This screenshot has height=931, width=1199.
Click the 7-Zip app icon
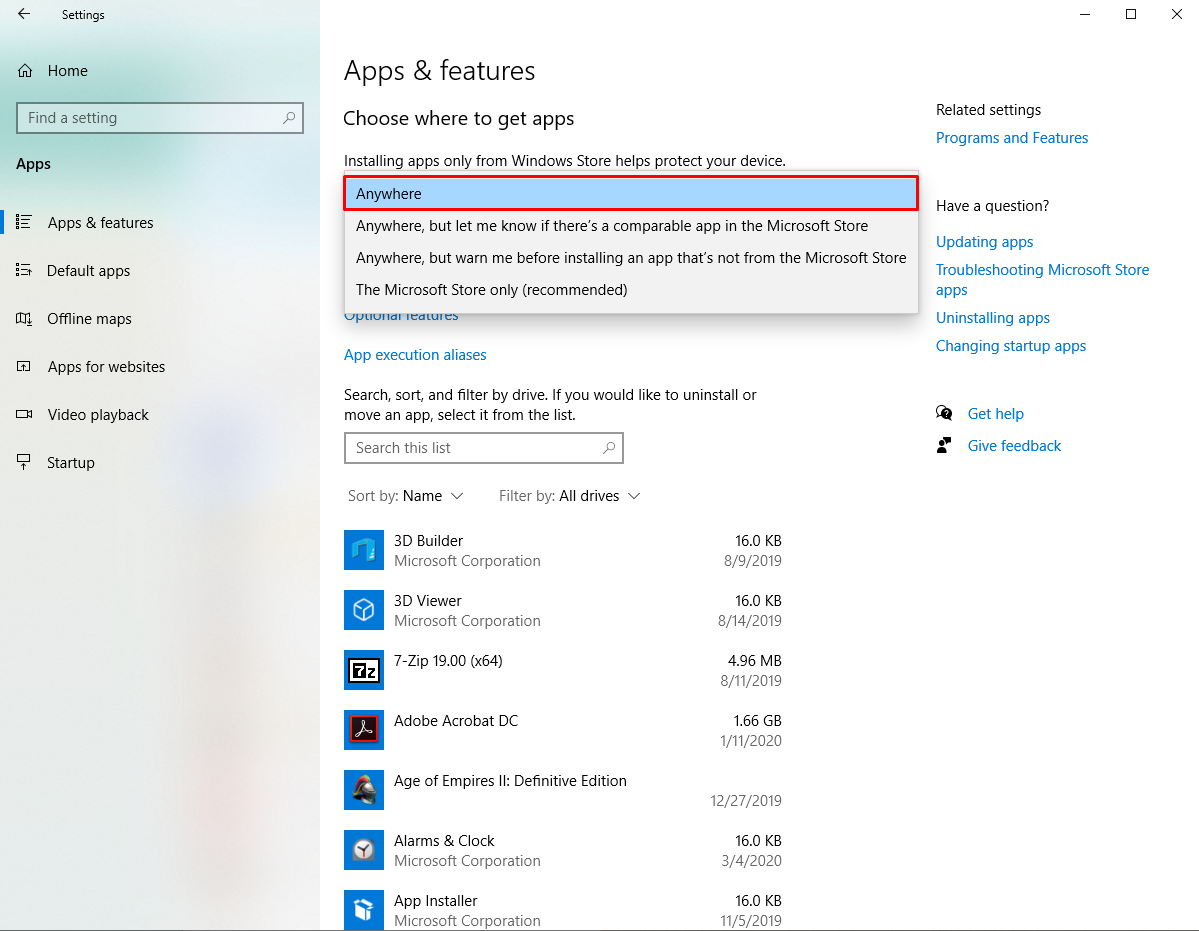click(x=364, y=670)
